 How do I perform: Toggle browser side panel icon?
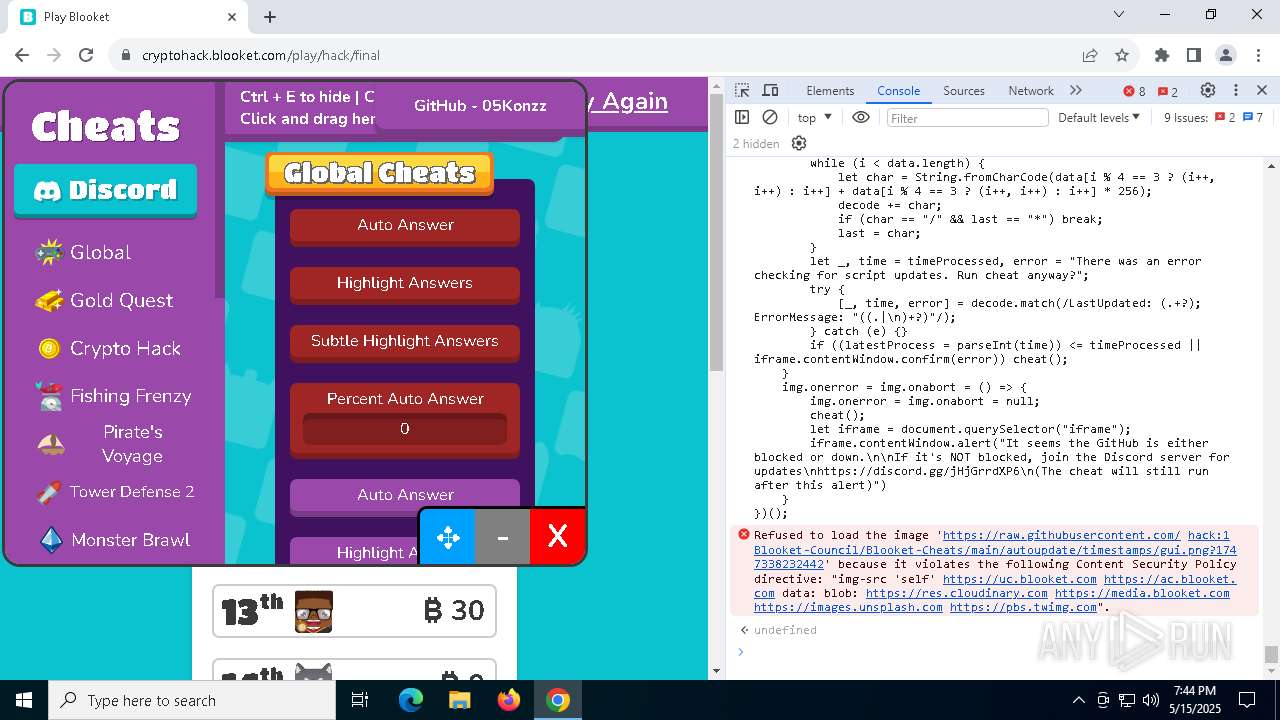tap(1193, 55)
